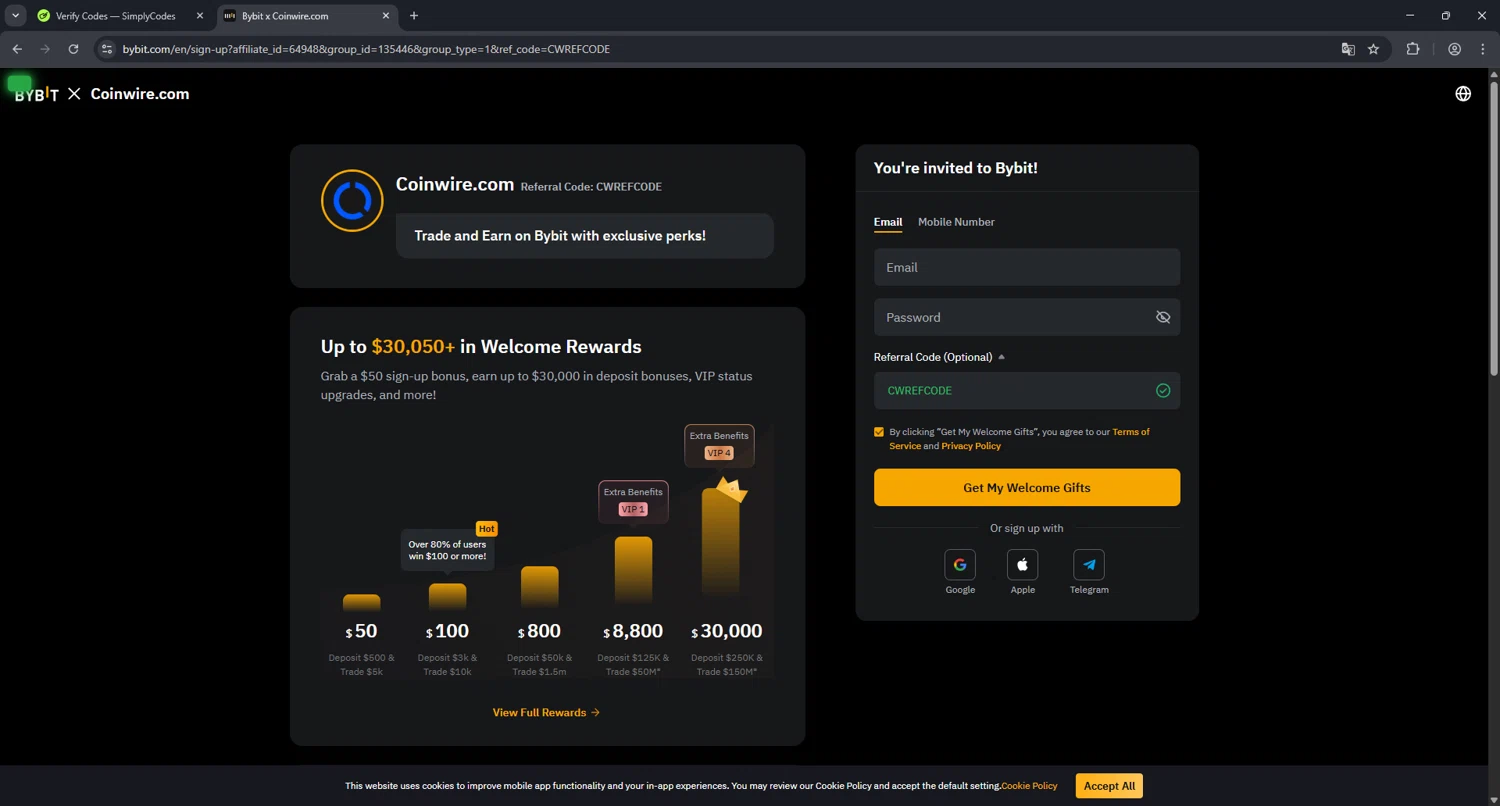The width and height of the screenshot is (1500, 806).
Task: Close the Bybit x Coinwire.com tab
Action: [x=388, y=16]
